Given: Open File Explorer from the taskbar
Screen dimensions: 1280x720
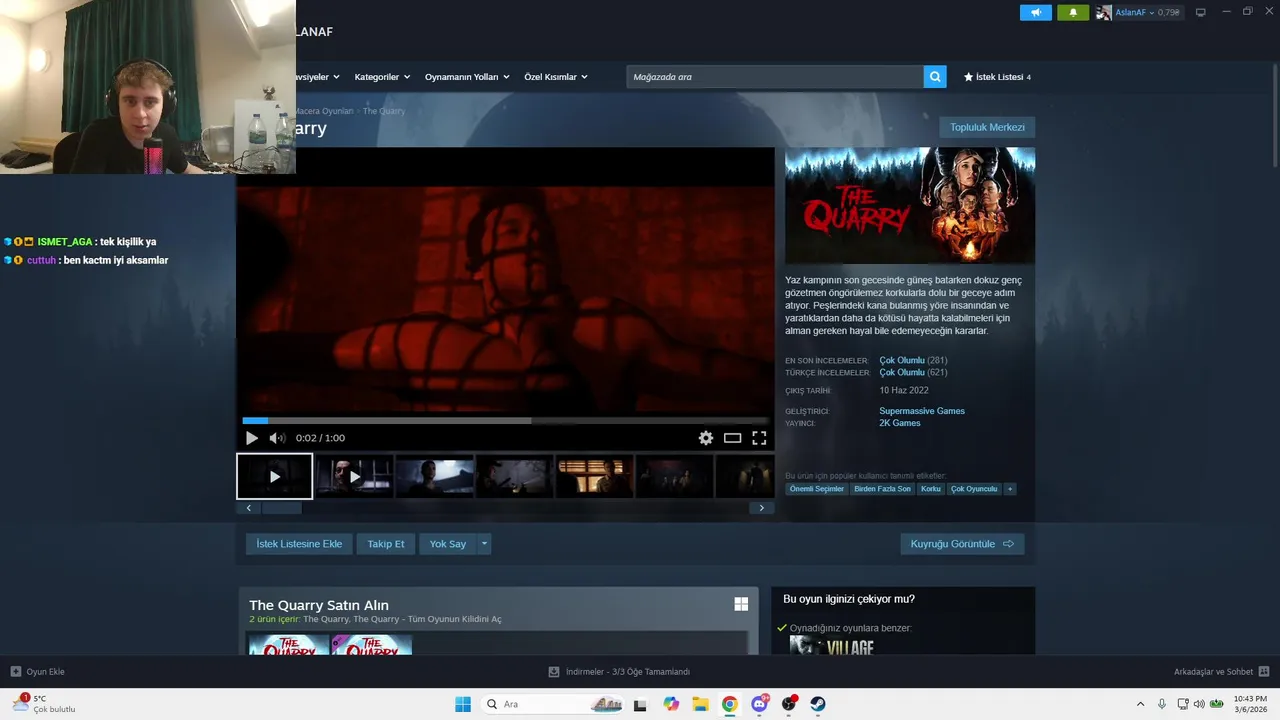Looking at the screenshot, I should coord(700,704).
